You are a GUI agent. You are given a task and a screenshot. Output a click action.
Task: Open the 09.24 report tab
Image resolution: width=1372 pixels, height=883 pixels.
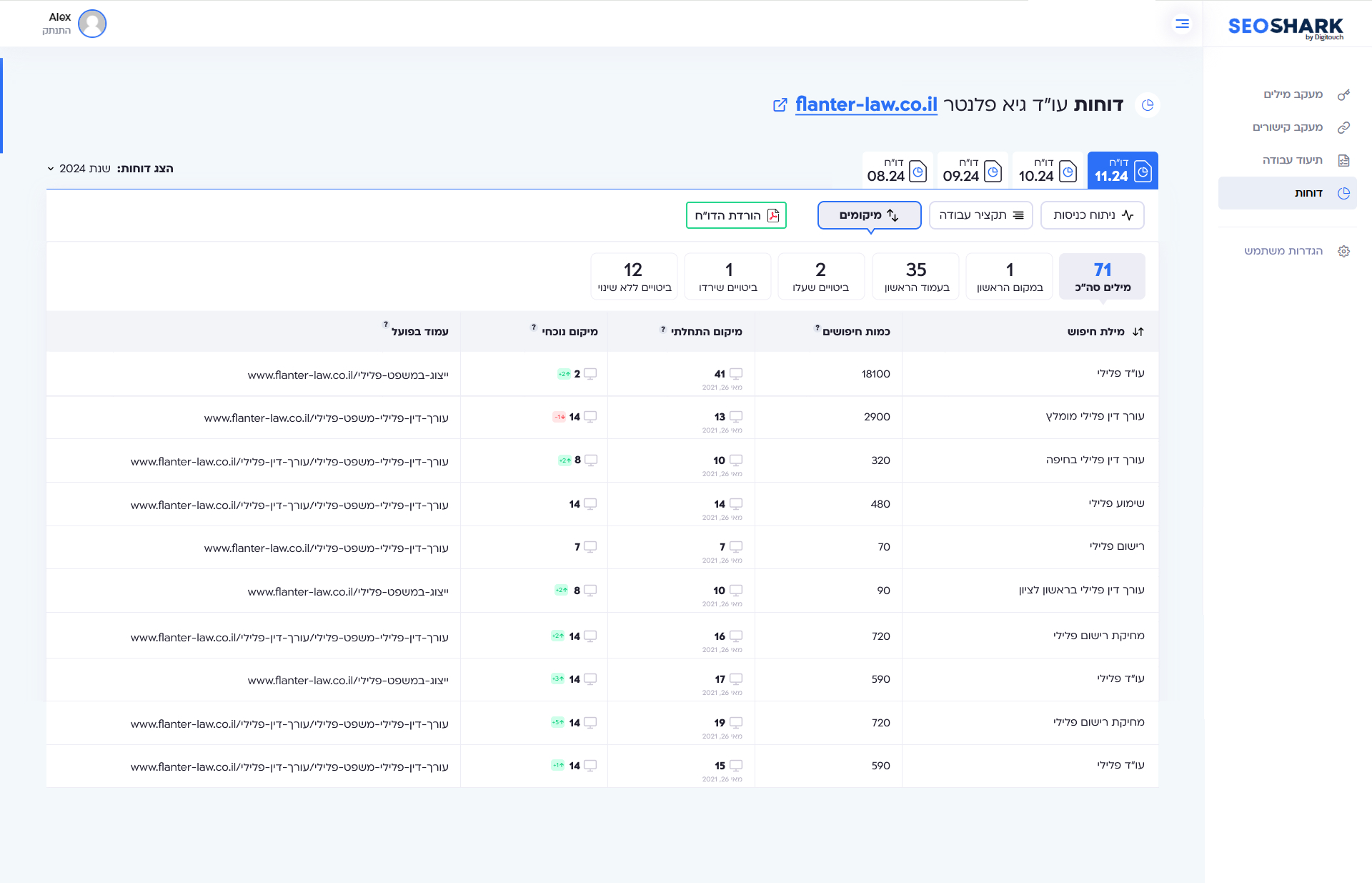973,170
